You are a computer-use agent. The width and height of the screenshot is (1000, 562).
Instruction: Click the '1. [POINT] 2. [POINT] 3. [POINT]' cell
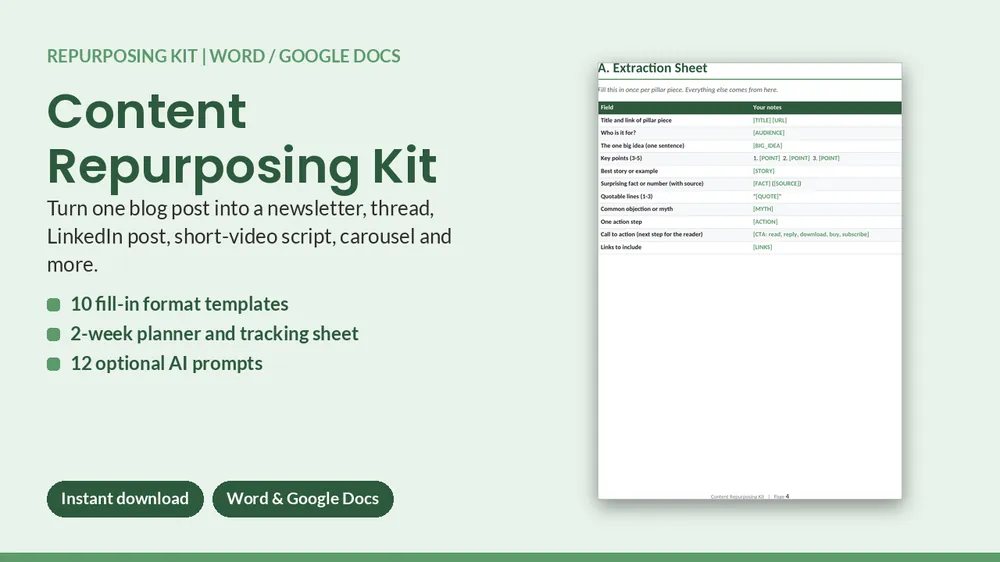point(796,158)
